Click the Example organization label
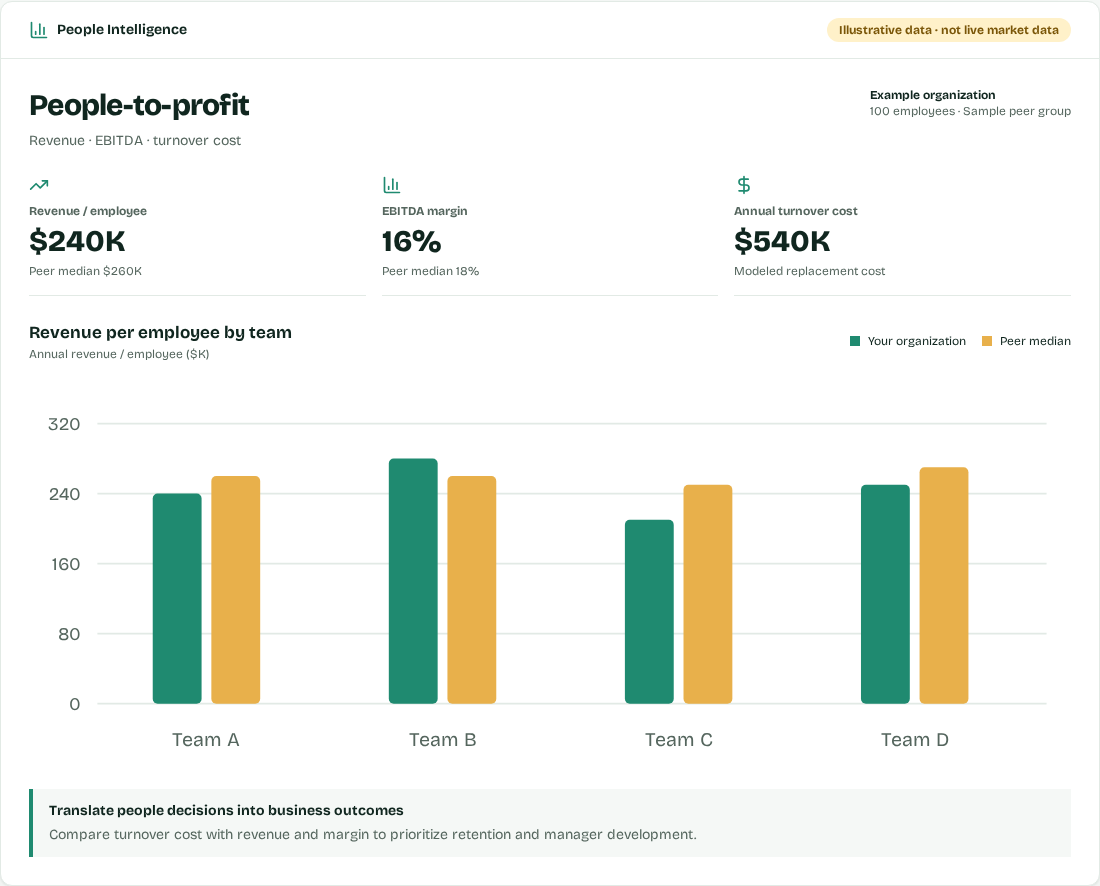The image size is (1100, 886). click(x=932, y=95)
